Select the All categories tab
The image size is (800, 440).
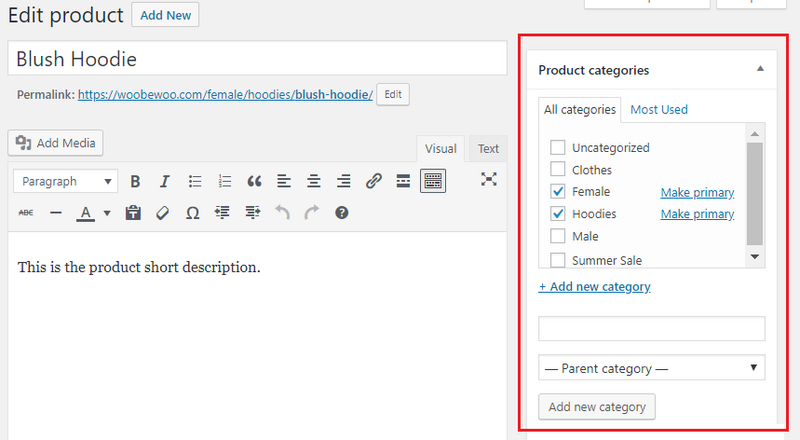tap(580, 110)
